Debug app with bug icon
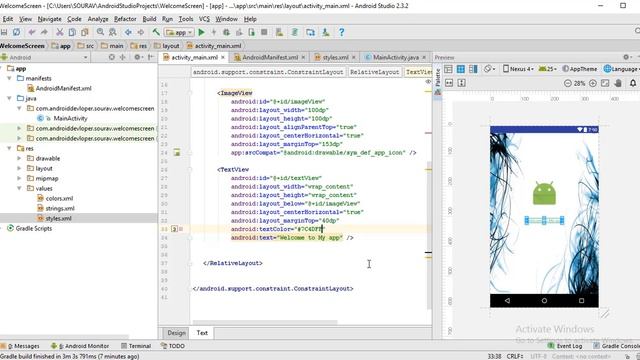 tap(226, 32)
